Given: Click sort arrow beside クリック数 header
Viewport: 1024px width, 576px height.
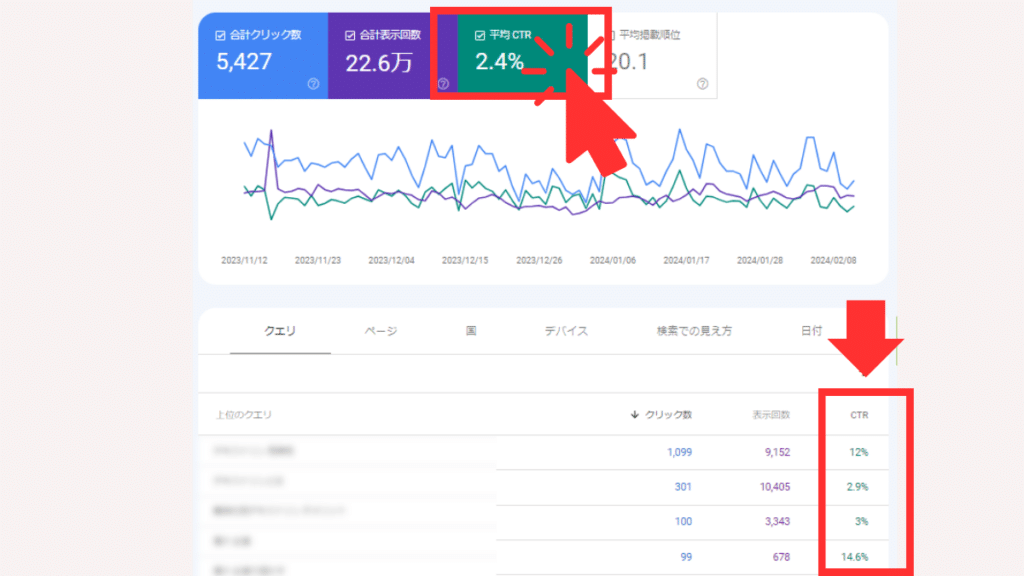Looking at the screenshot, I should click(x=635, y=414).
